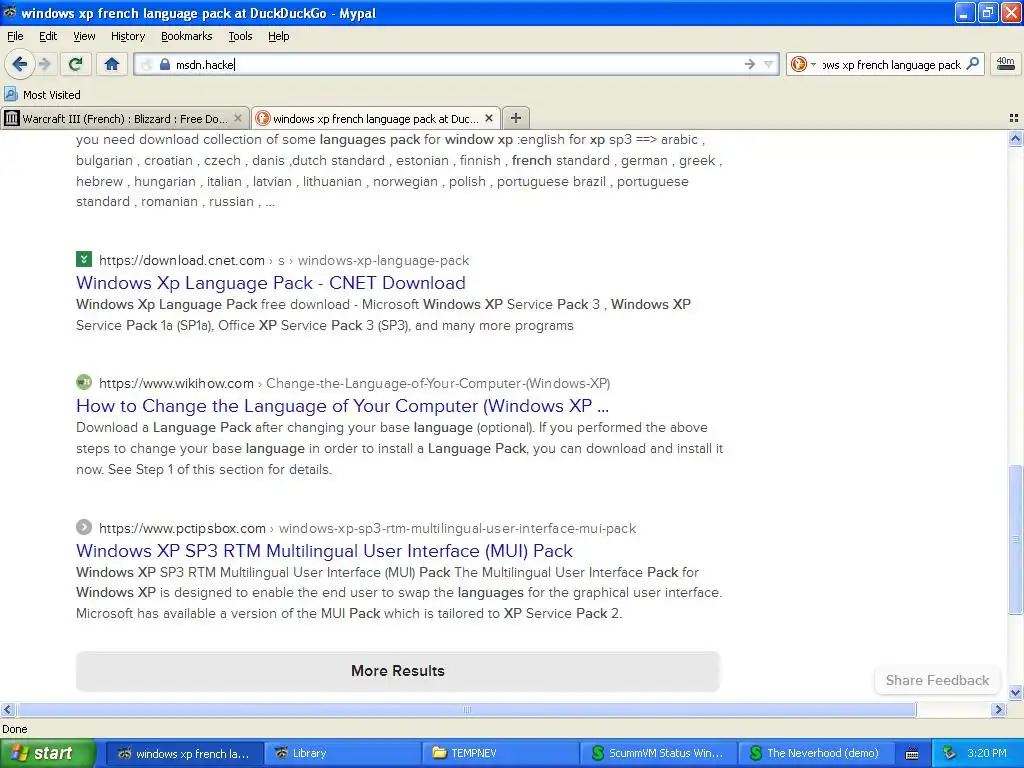The height and width of the screenshot is (768, 1024).
Task: Close the Warcraft III (French) tab
Action: coord(238,118)
